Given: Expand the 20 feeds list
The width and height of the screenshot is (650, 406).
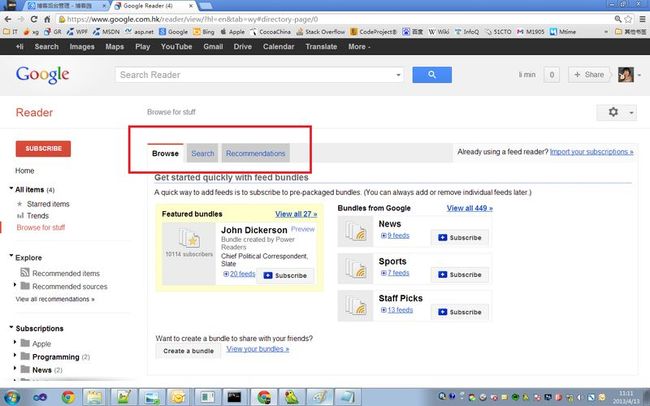Looking at the screenshot, I should tap(239, 274).
